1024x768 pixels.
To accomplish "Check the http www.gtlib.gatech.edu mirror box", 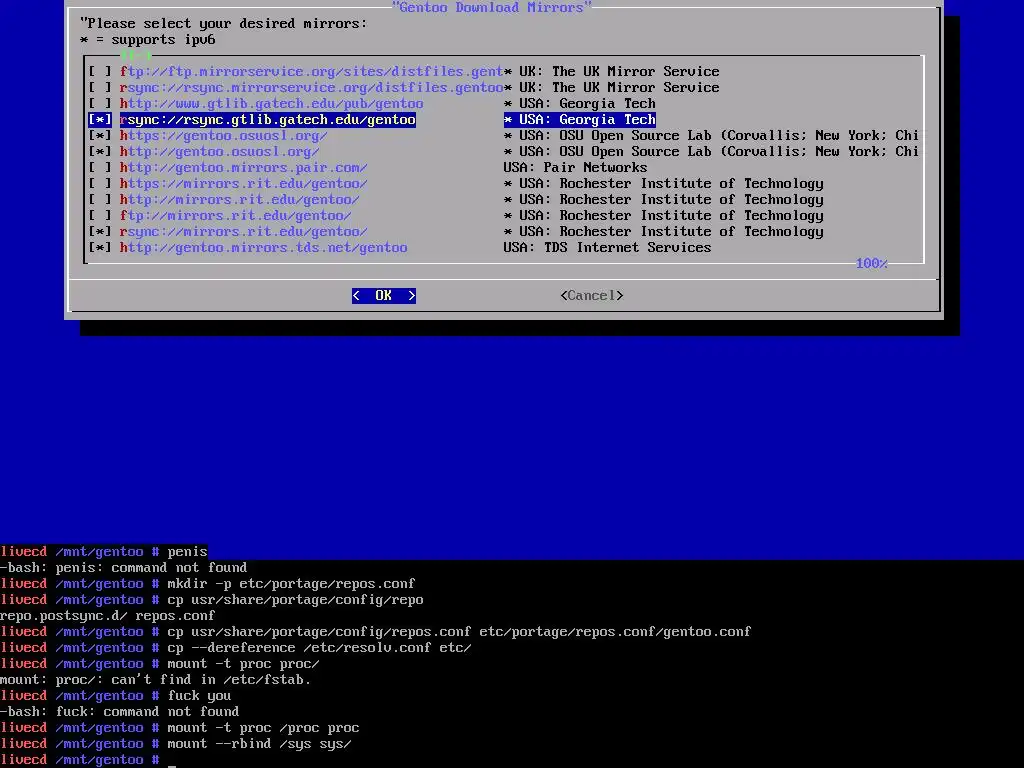I will 100,103.
